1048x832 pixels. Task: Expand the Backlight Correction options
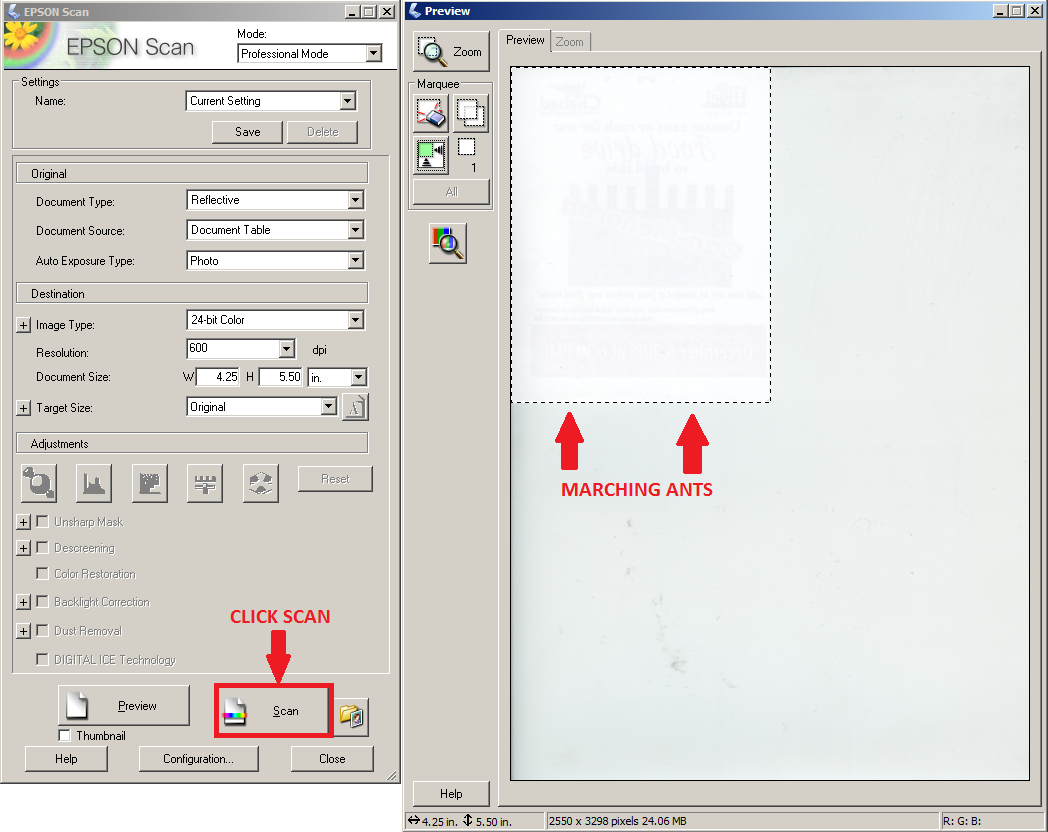click(x=23, y=602)
